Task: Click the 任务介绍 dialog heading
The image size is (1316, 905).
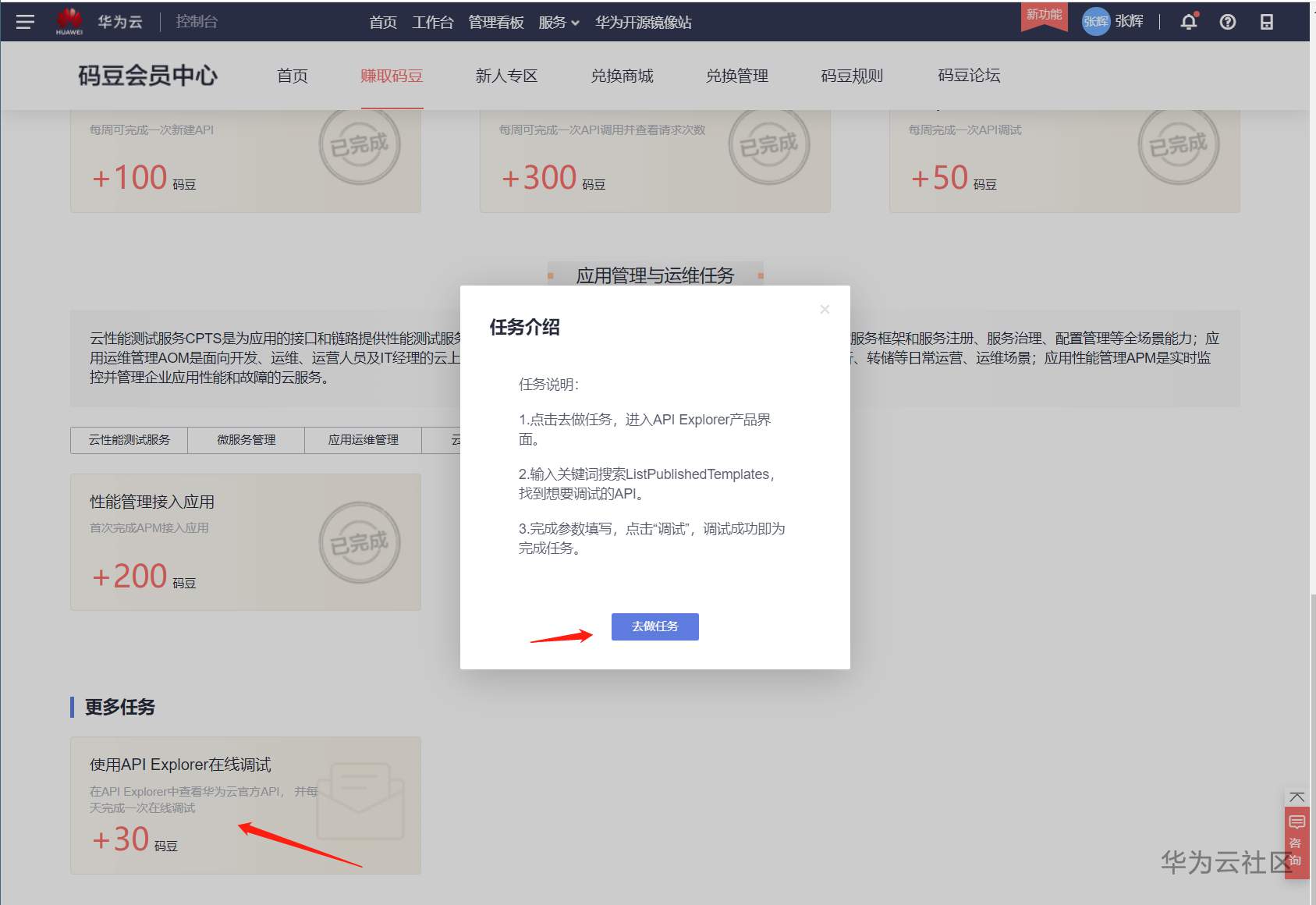Action: 525,327
